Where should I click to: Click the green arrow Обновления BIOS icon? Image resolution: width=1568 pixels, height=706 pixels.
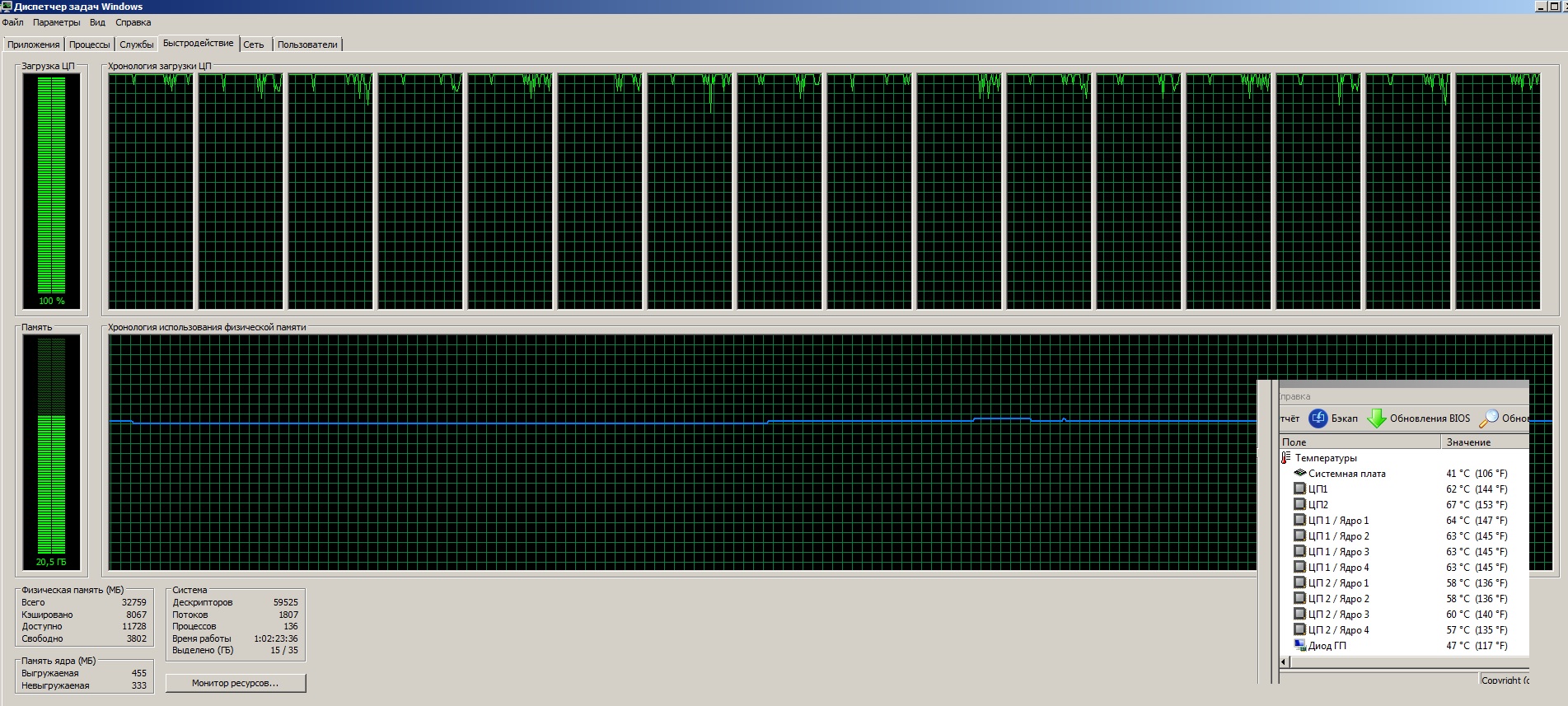[1376, 418]
